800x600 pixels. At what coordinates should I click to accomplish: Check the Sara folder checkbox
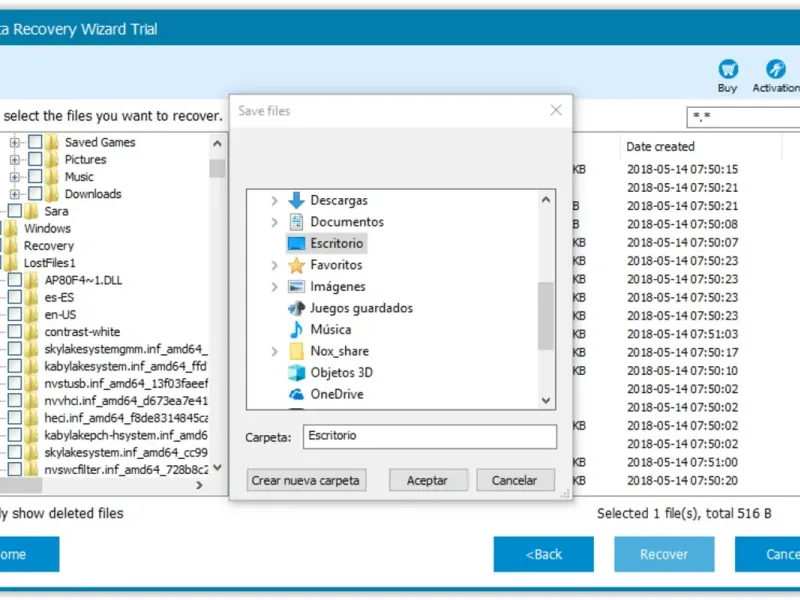coord(15,211)
